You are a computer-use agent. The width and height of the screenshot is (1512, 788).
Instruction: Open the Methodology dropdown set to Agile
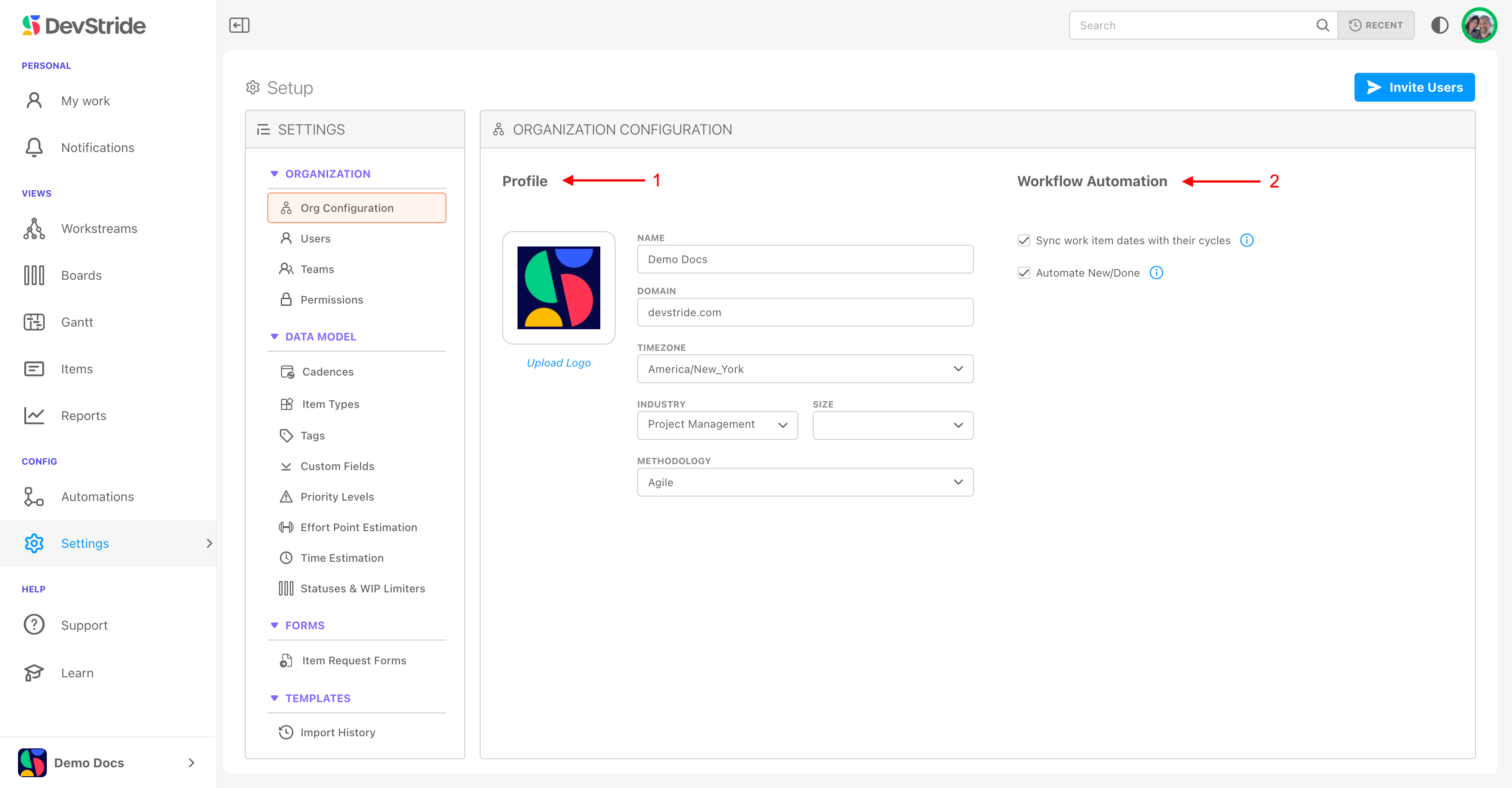click(804, 482)
